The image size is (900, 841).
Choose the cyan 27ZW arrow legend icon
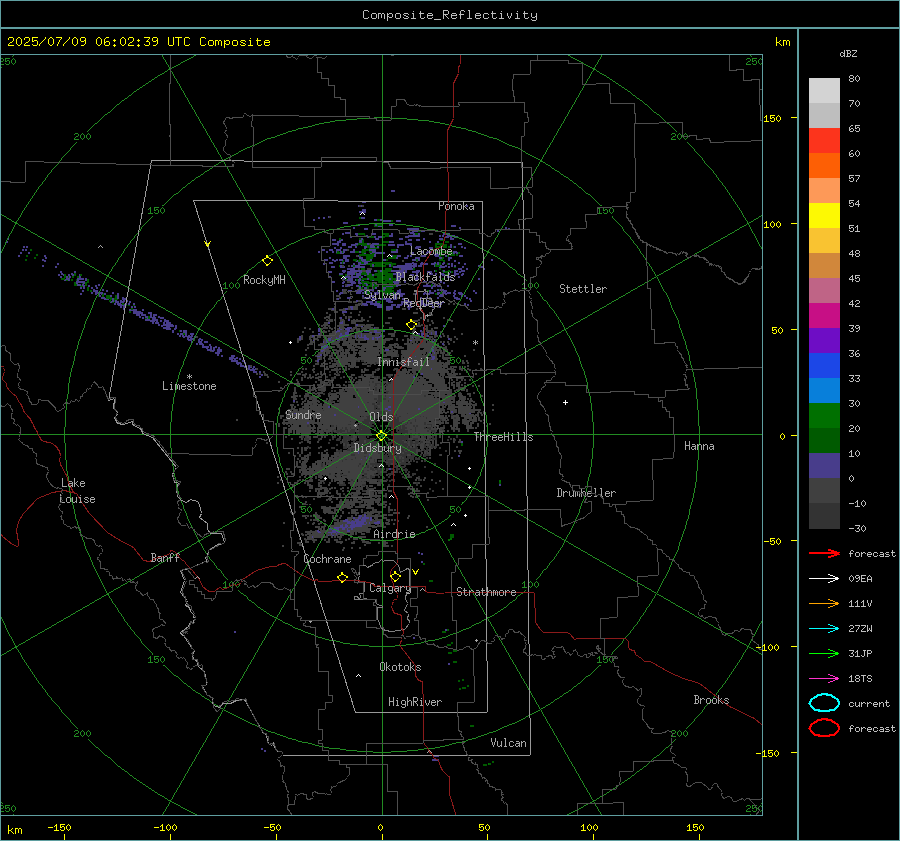point(824,629)
